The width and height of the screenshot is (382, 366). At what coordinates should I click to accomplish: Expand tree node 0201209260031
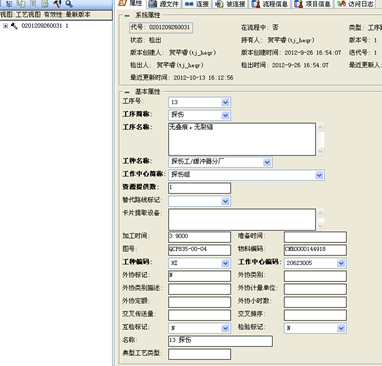[x=5, y=26]
